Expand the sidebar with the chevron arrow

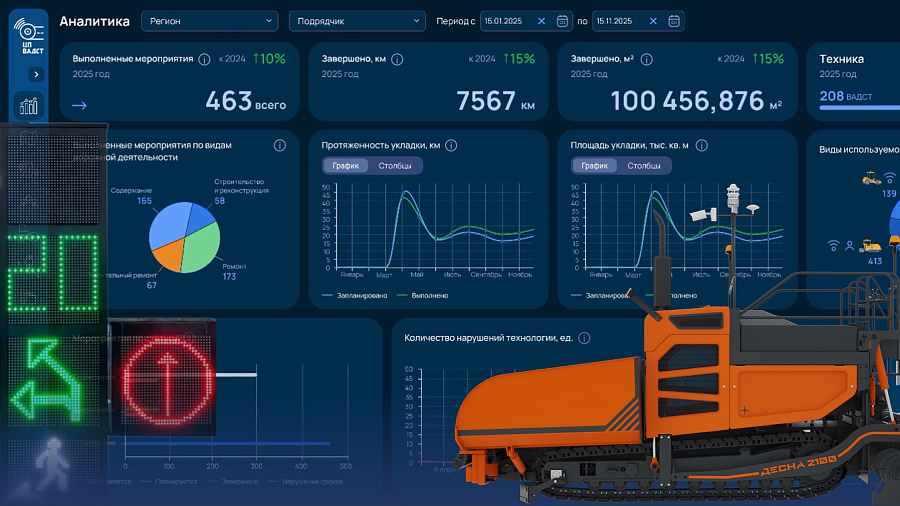click(x=36, y=75)
